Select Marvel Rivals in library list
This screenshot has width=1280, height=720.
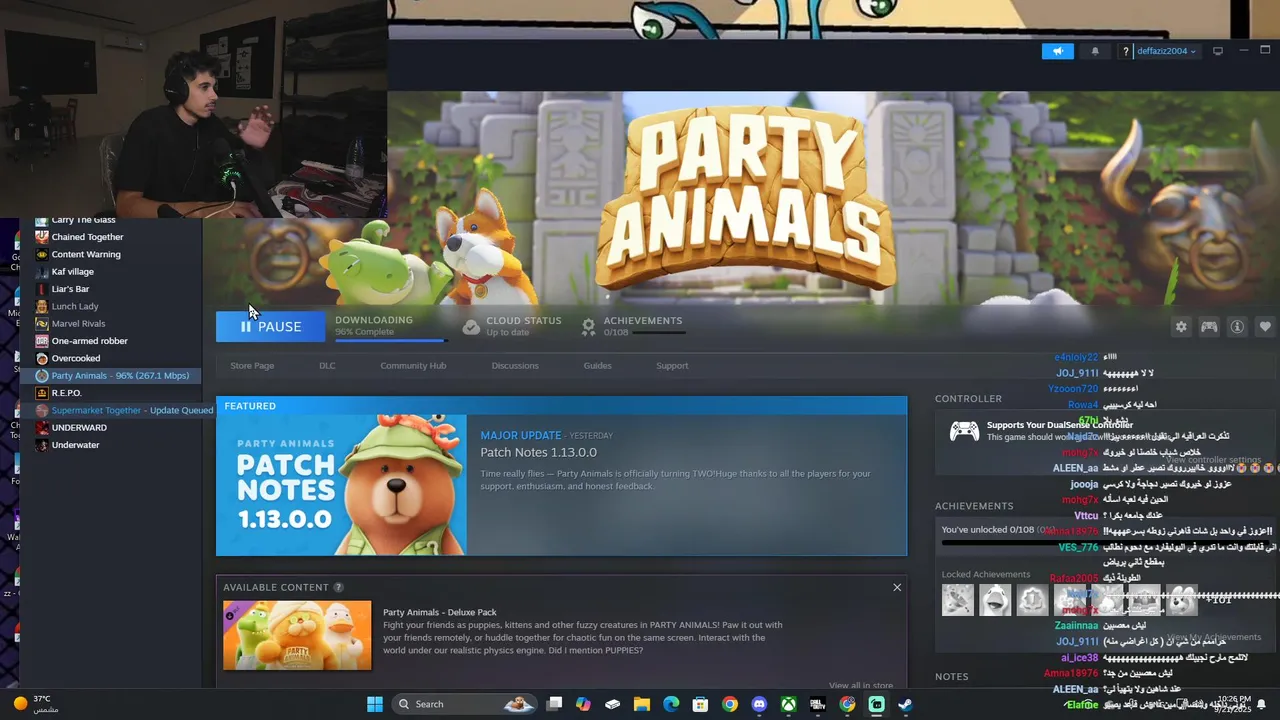pos(78,324)
